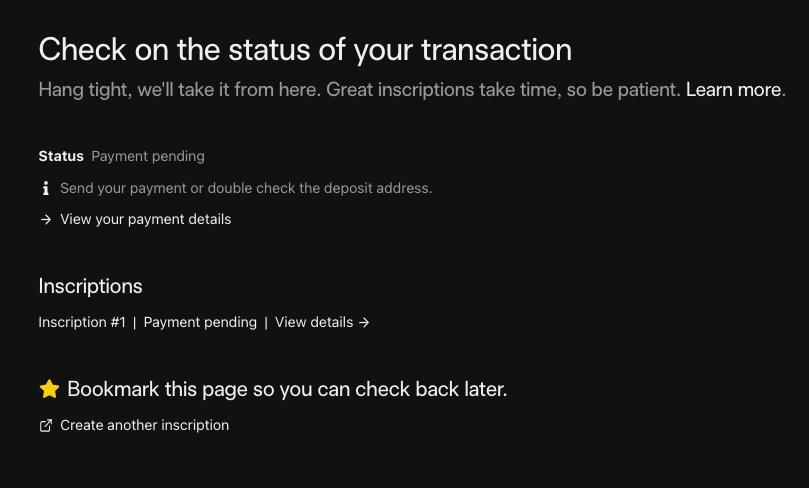Click the Inscriptions section heading
The height and width of the screenshot is (488, 809).
(x=90, y=286)
